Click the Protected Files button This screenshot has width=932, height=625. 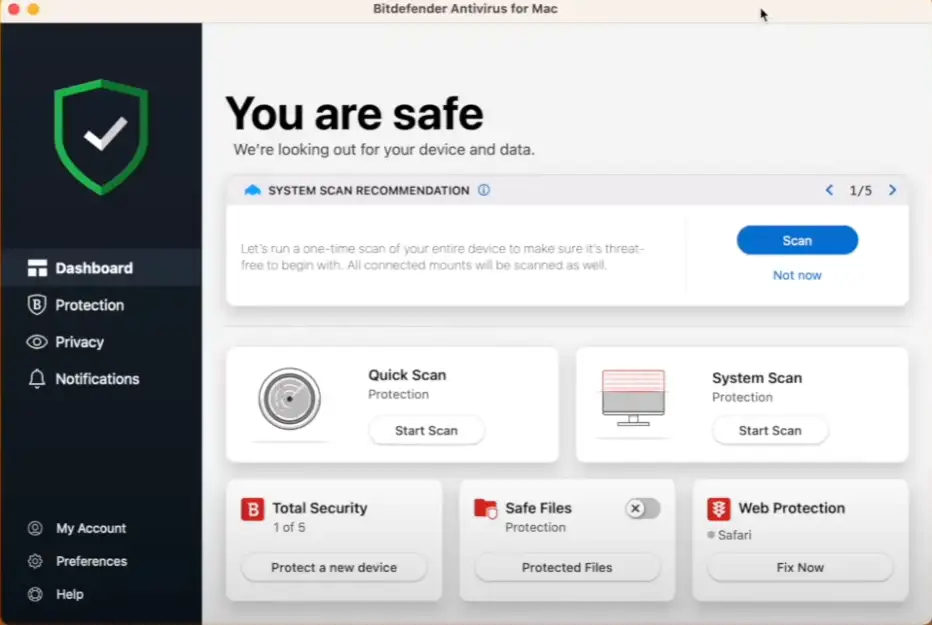coord(567,567)
